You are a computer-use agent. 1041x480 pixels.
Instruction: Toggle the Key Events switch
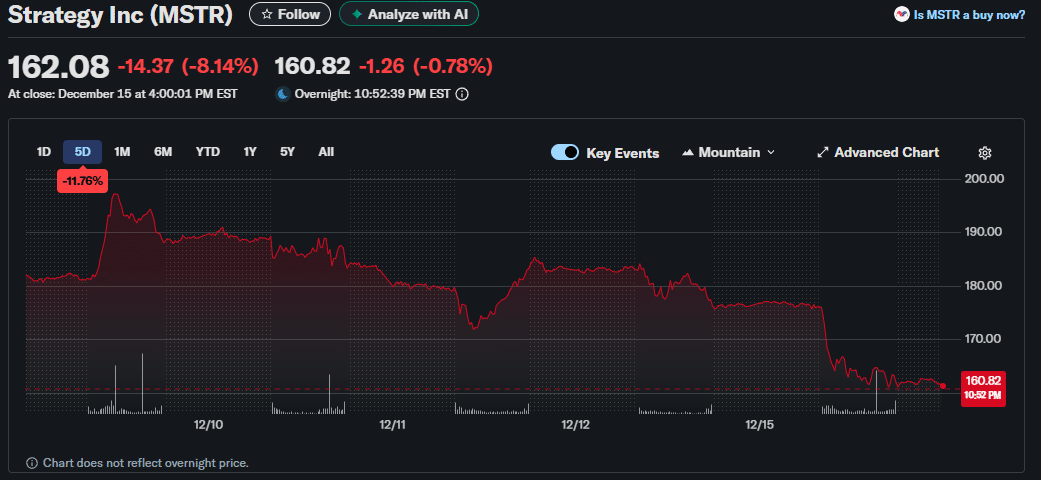pos(565,153)
